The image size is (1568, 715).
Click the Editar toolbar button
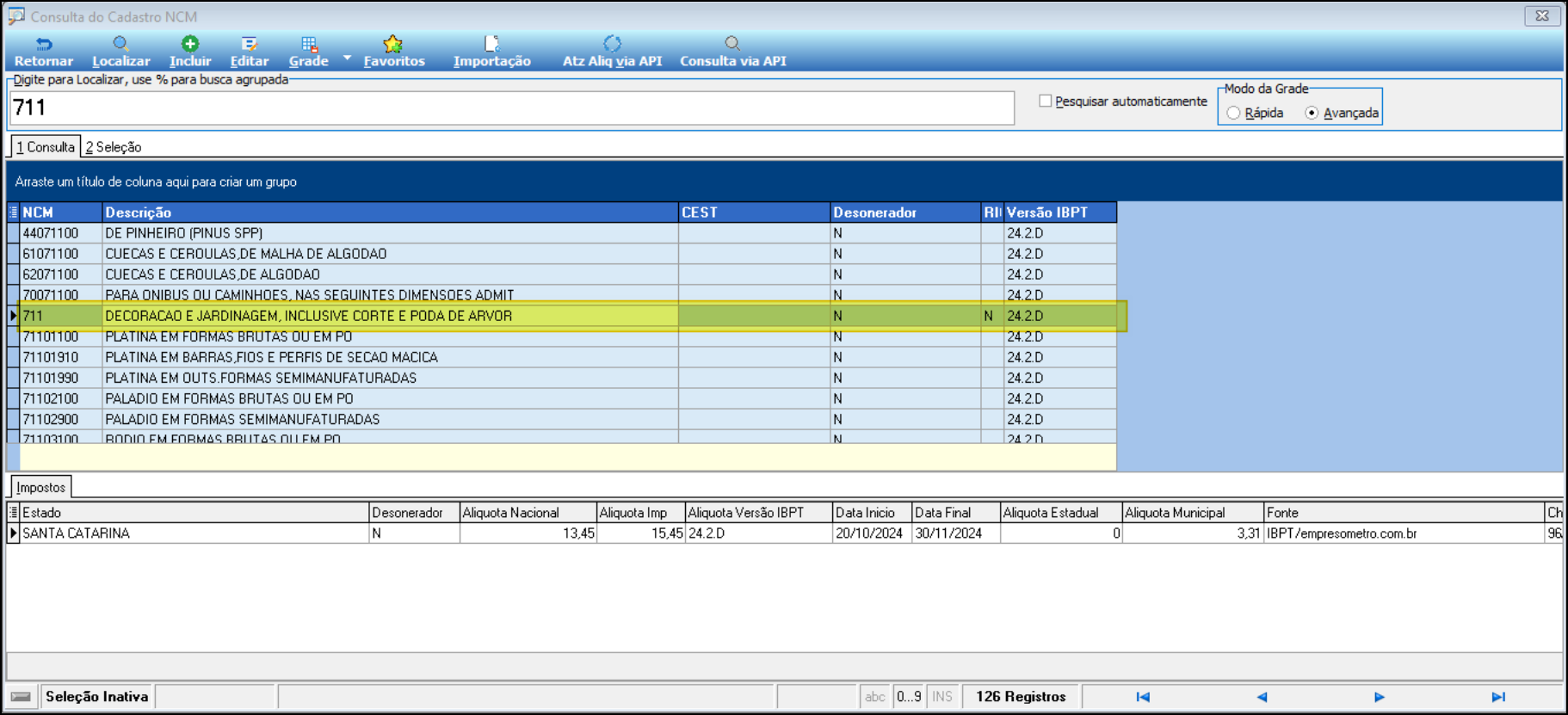point(249,52)
